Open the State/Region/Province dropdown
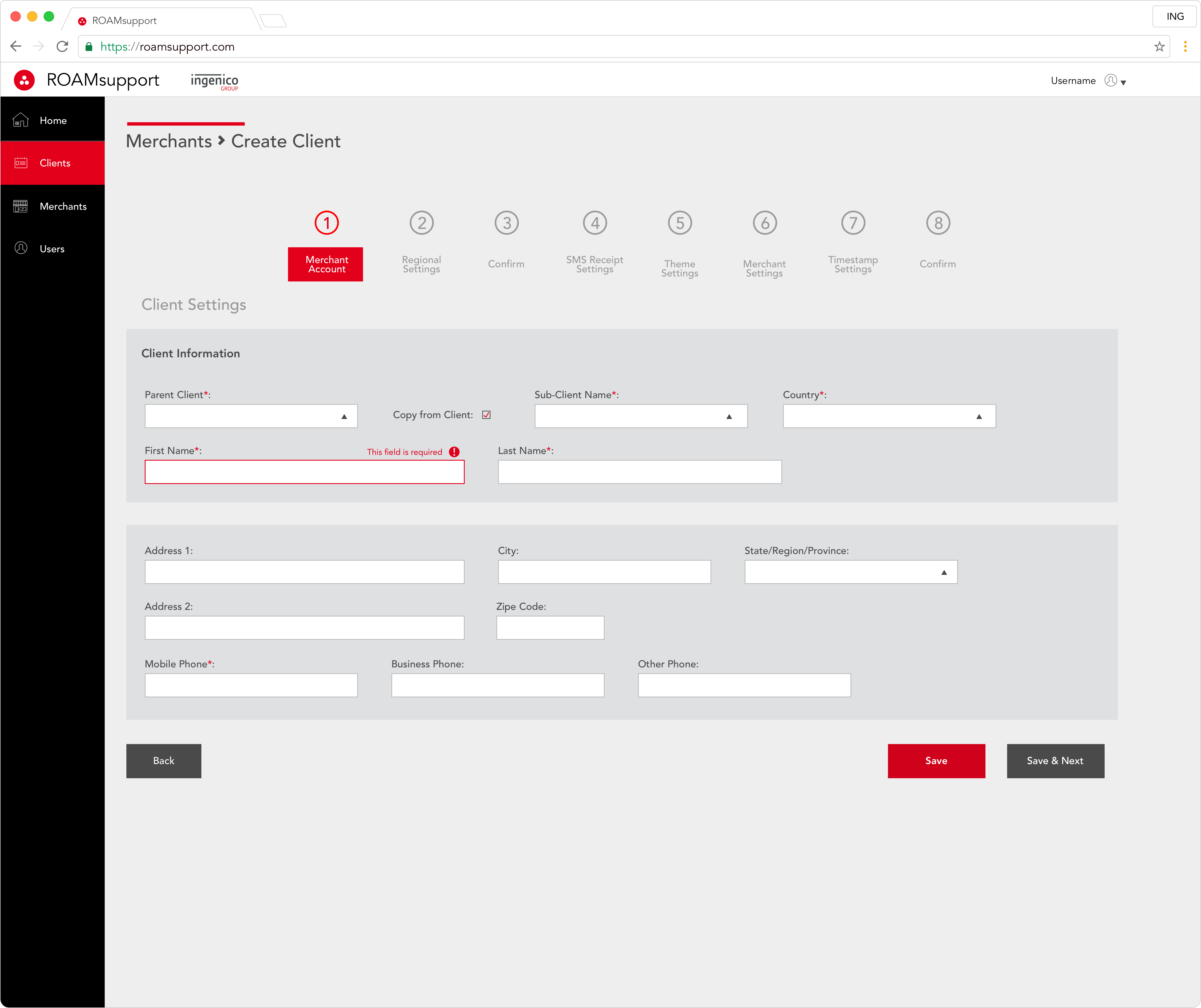The width and height of the screenshot is (1201, 1008). tap(851, 572)
